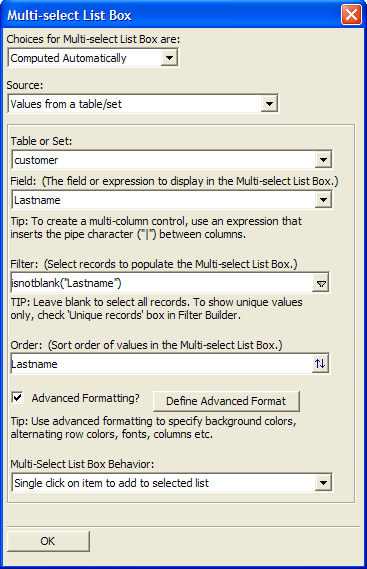The image size is (367, 569).
Task: Open the Filter Builder funnel icon
Action: [321, 283]
